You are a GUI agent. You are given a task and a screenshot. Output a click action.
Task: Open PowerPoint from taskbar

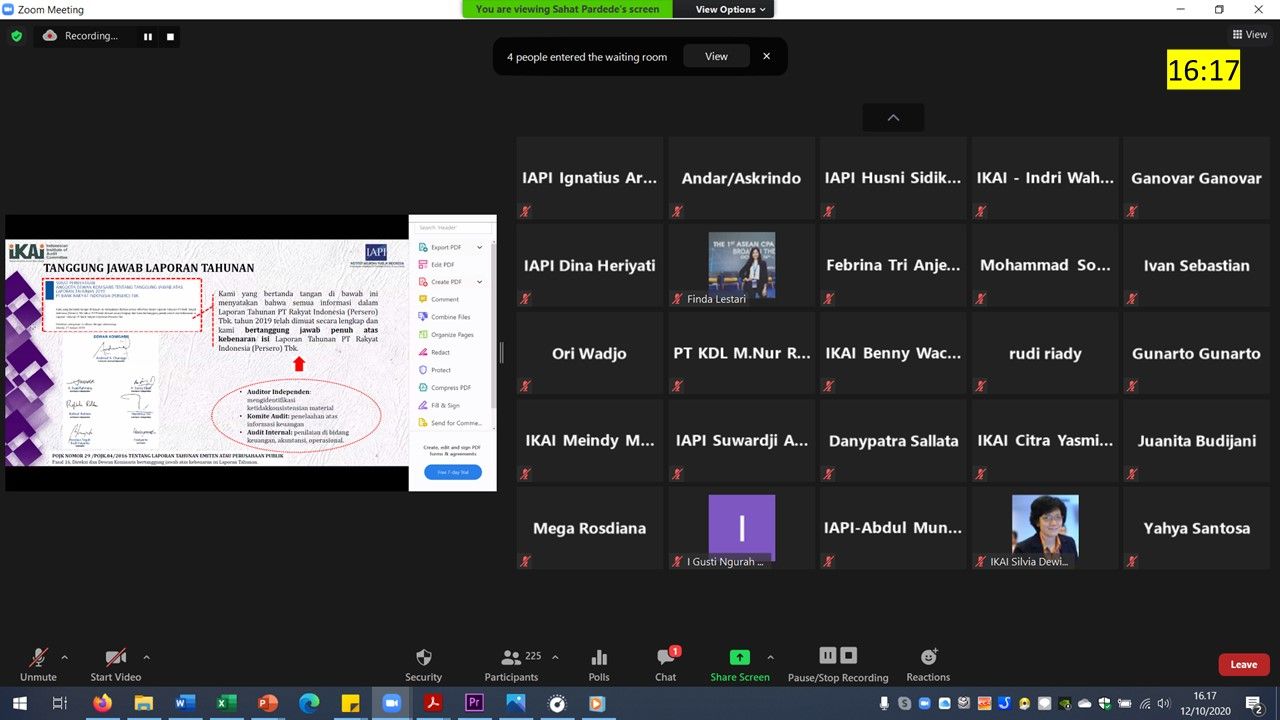coord(268,703)
